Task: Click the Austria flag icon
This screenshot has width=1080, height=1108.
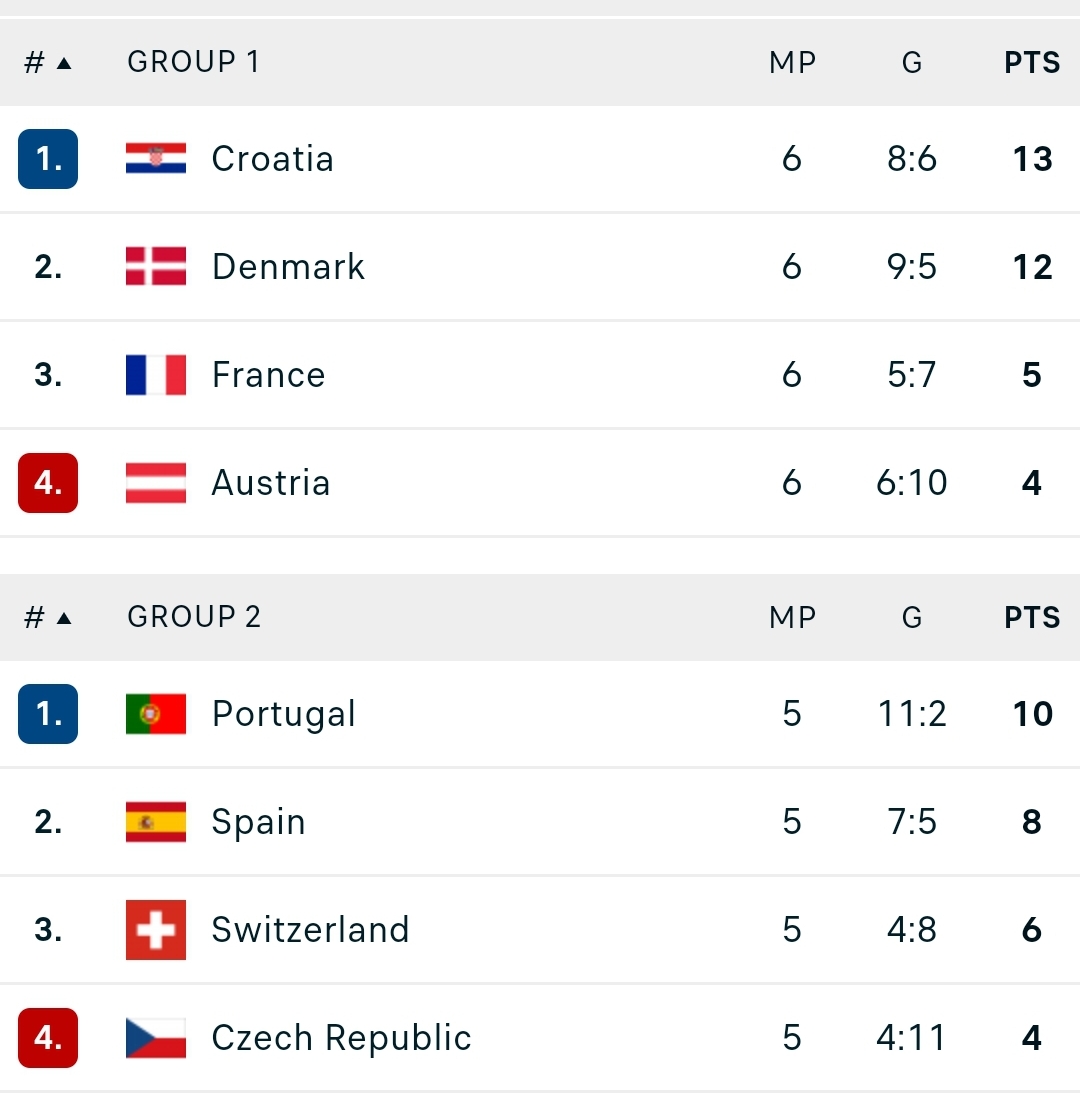Action: pos(155,483)
